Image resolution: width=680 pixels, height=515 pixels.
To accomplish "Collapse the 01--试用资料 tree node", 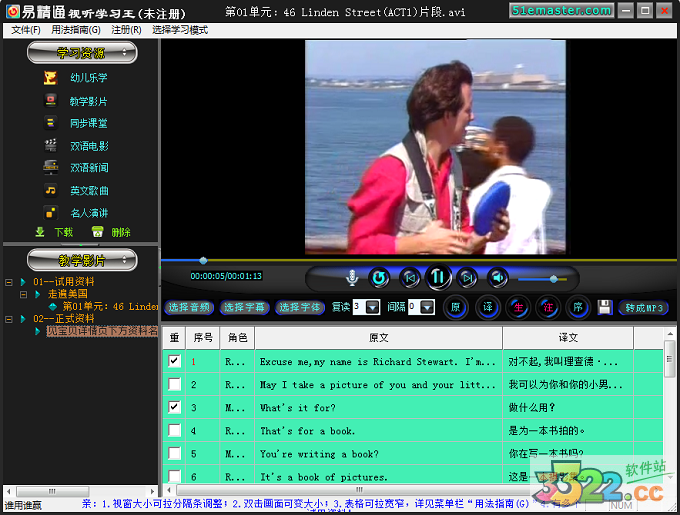I will pyautogui.click(x=9, y=282).
